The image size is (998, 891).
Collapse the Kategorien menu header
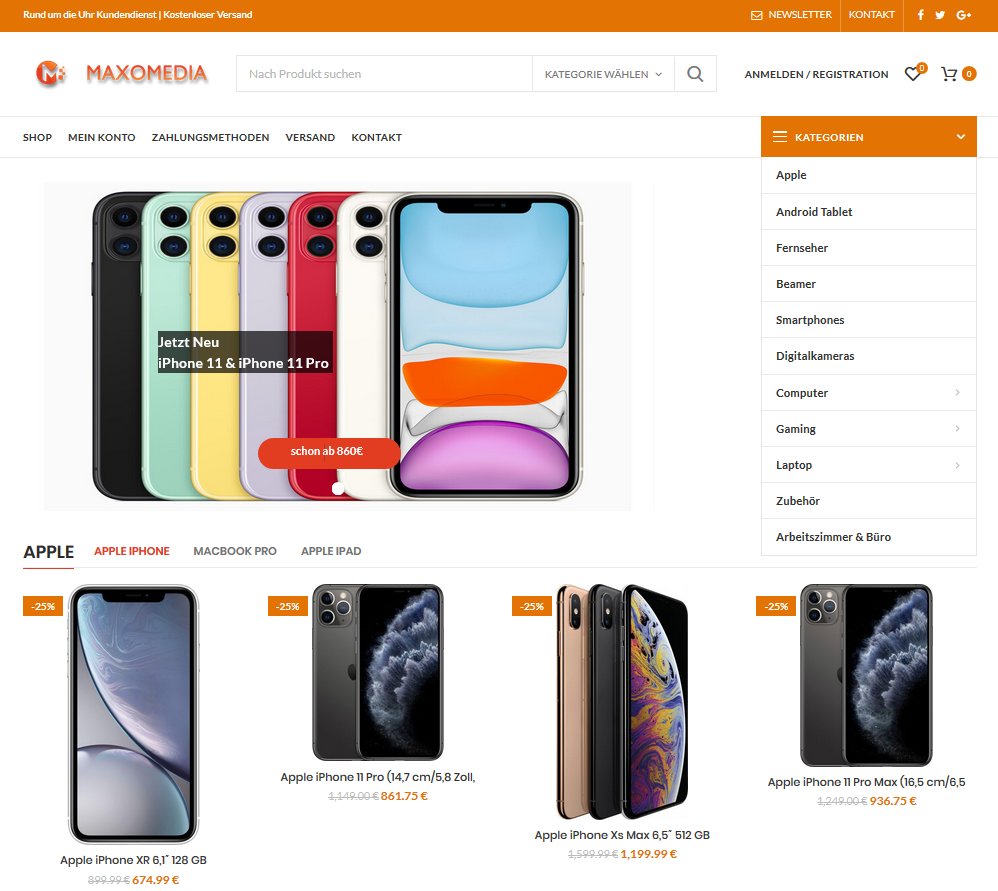click(x=868, y=137)
